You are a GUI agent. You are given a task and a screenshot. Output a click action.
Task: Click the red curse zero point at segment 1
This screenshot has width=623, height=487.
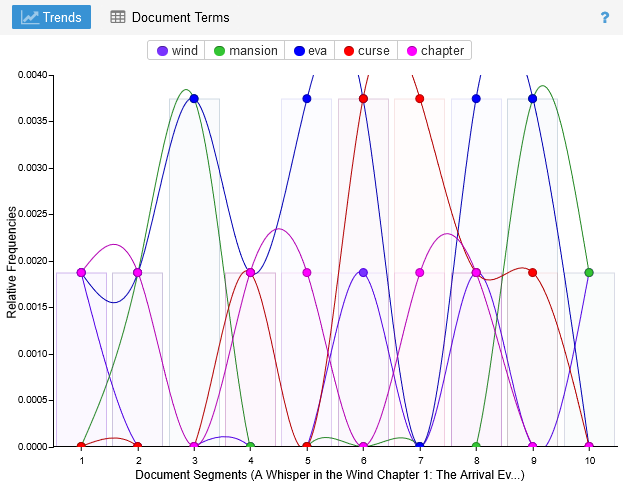pos(81,446)
